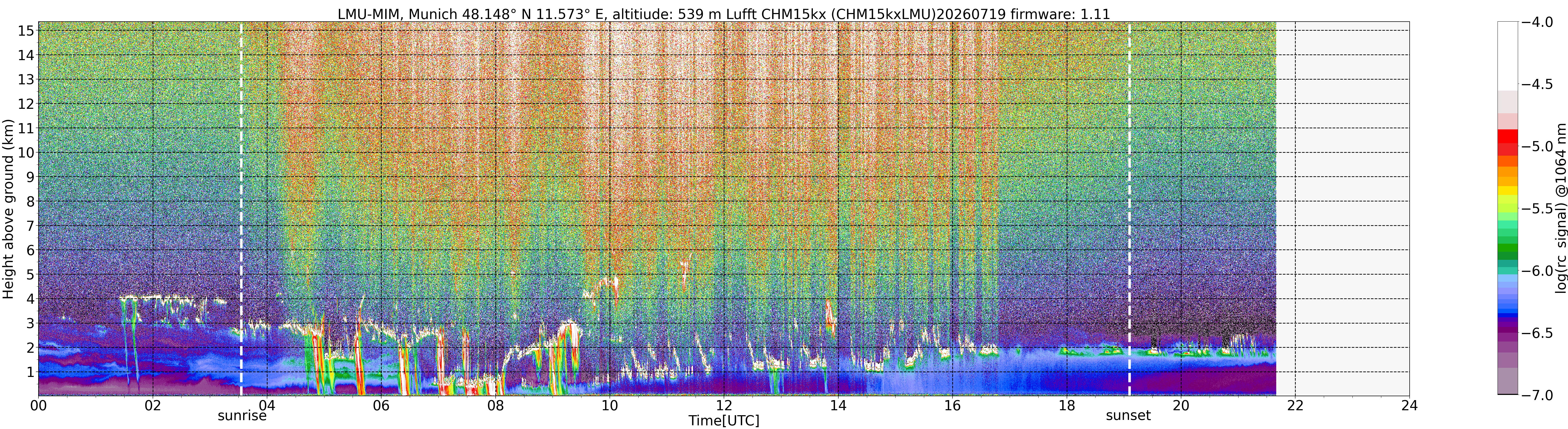Click the "20" time axis tick label
The height and width of the screenshot is (429, 1568).
click(1181, 406)
